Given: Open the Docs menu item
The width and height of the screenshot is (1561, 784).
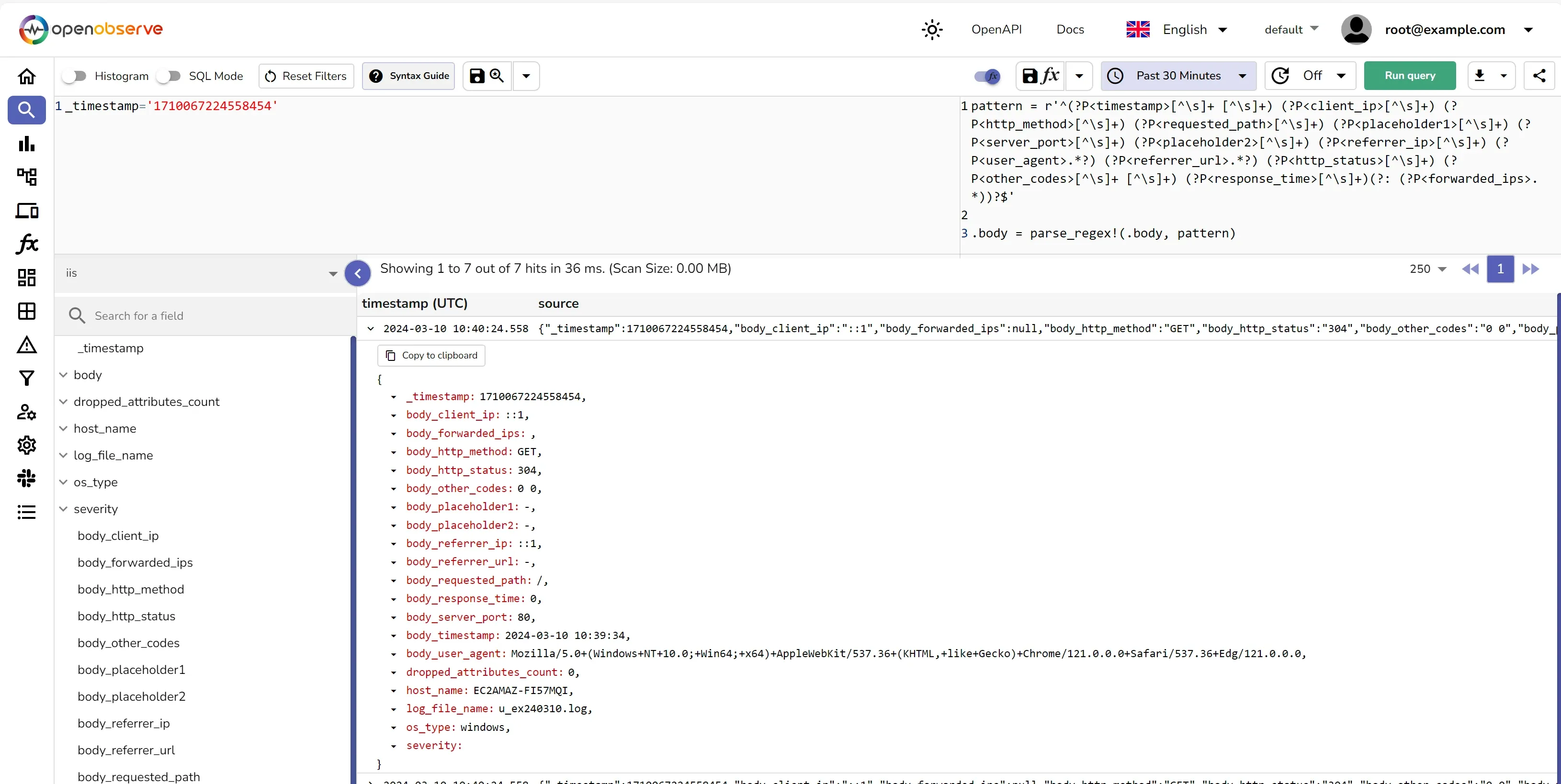Looking at the screenshot, I should pos(1070,29).
